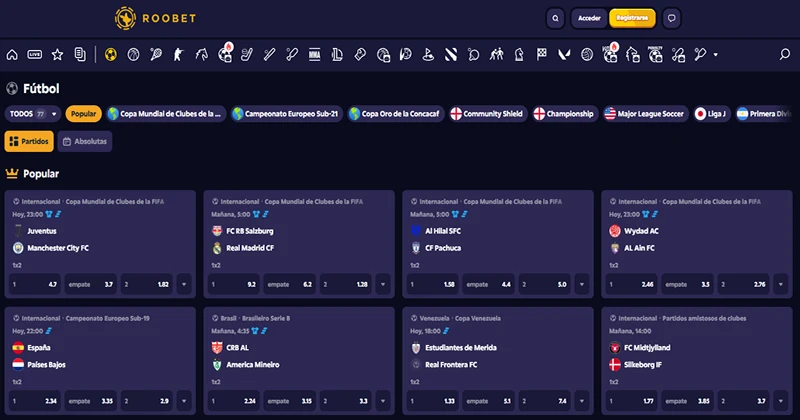Click the Roobet logo

tap(155, 18)
